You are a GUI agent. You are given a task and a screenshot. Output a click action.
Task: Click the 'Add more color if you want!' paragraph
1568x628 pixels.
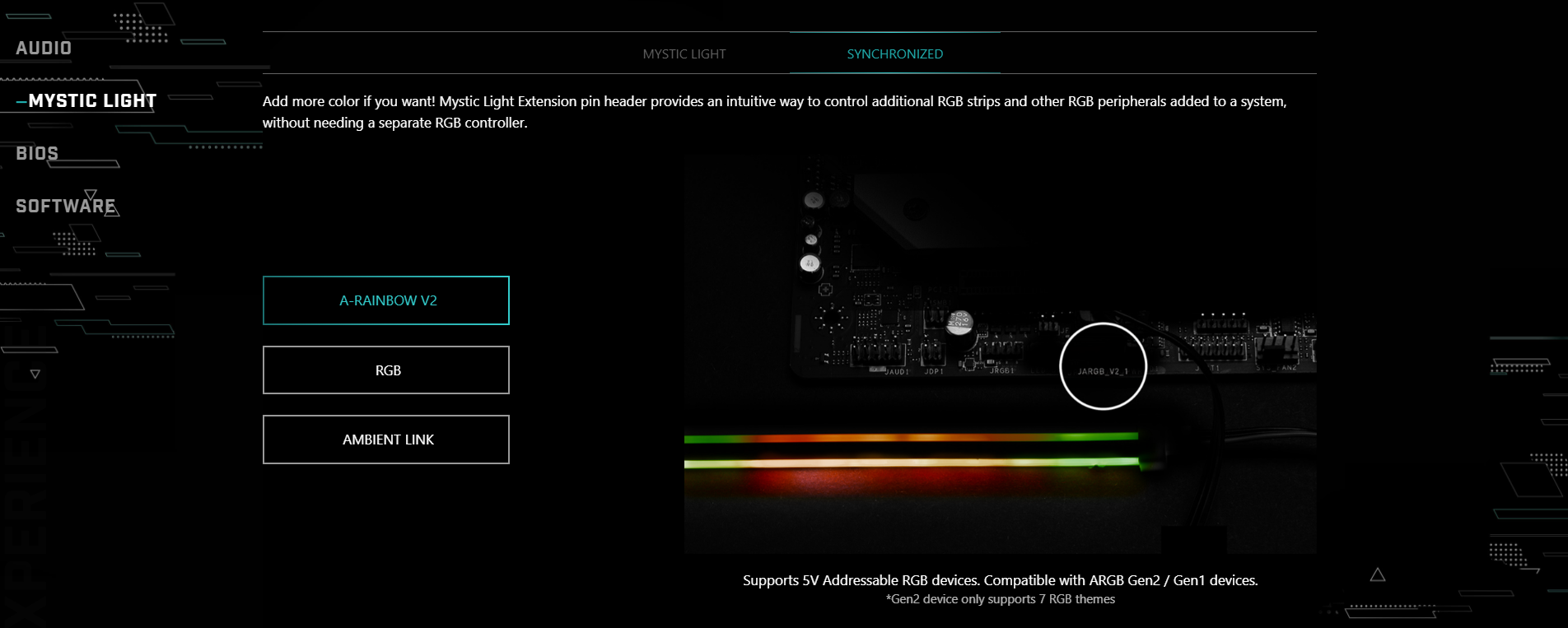775,112
